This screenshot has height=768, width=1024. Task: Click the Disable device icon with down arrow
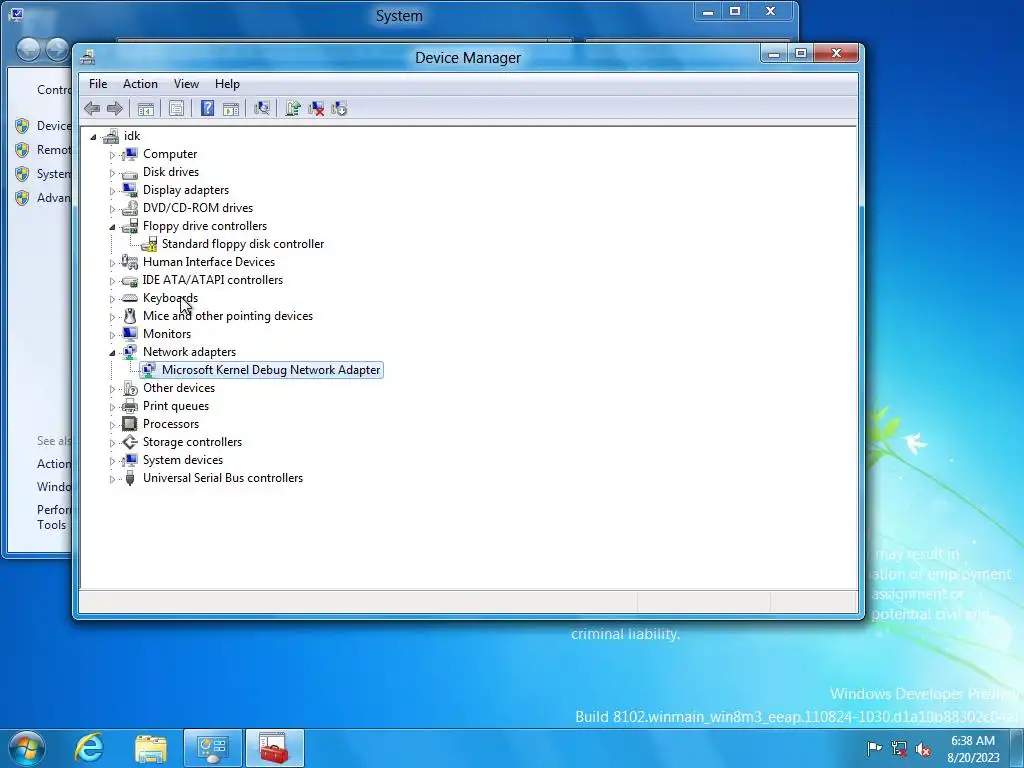tap(339, 108)
